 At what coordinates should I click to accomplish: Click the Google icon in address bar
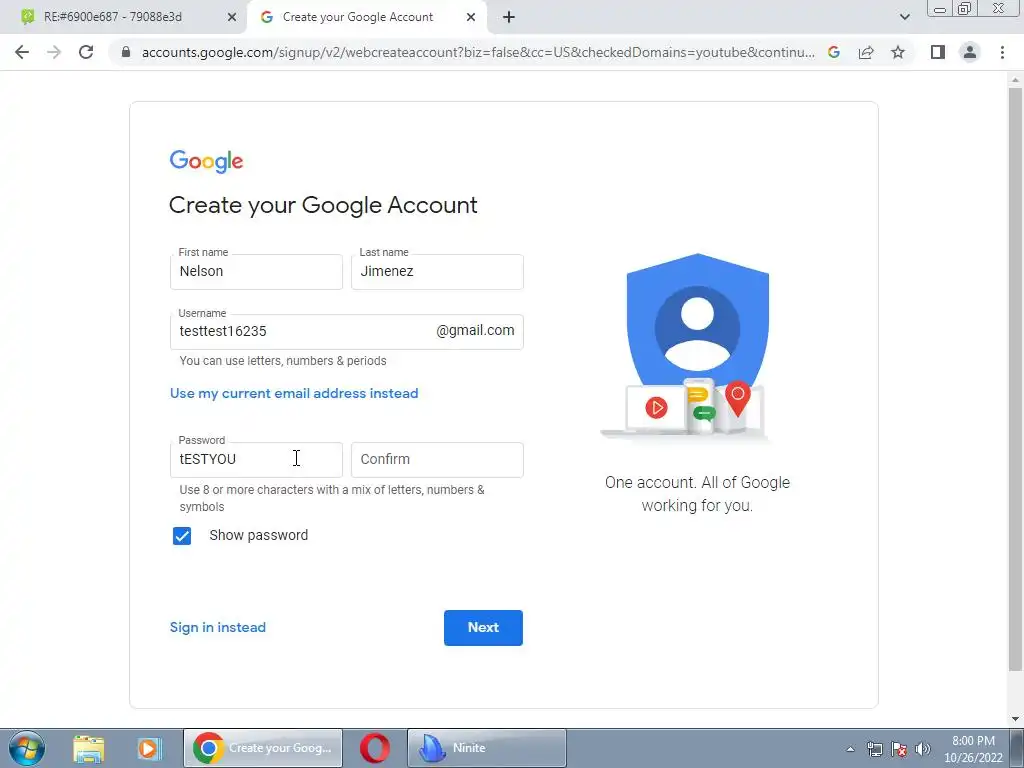pos(833,52)
